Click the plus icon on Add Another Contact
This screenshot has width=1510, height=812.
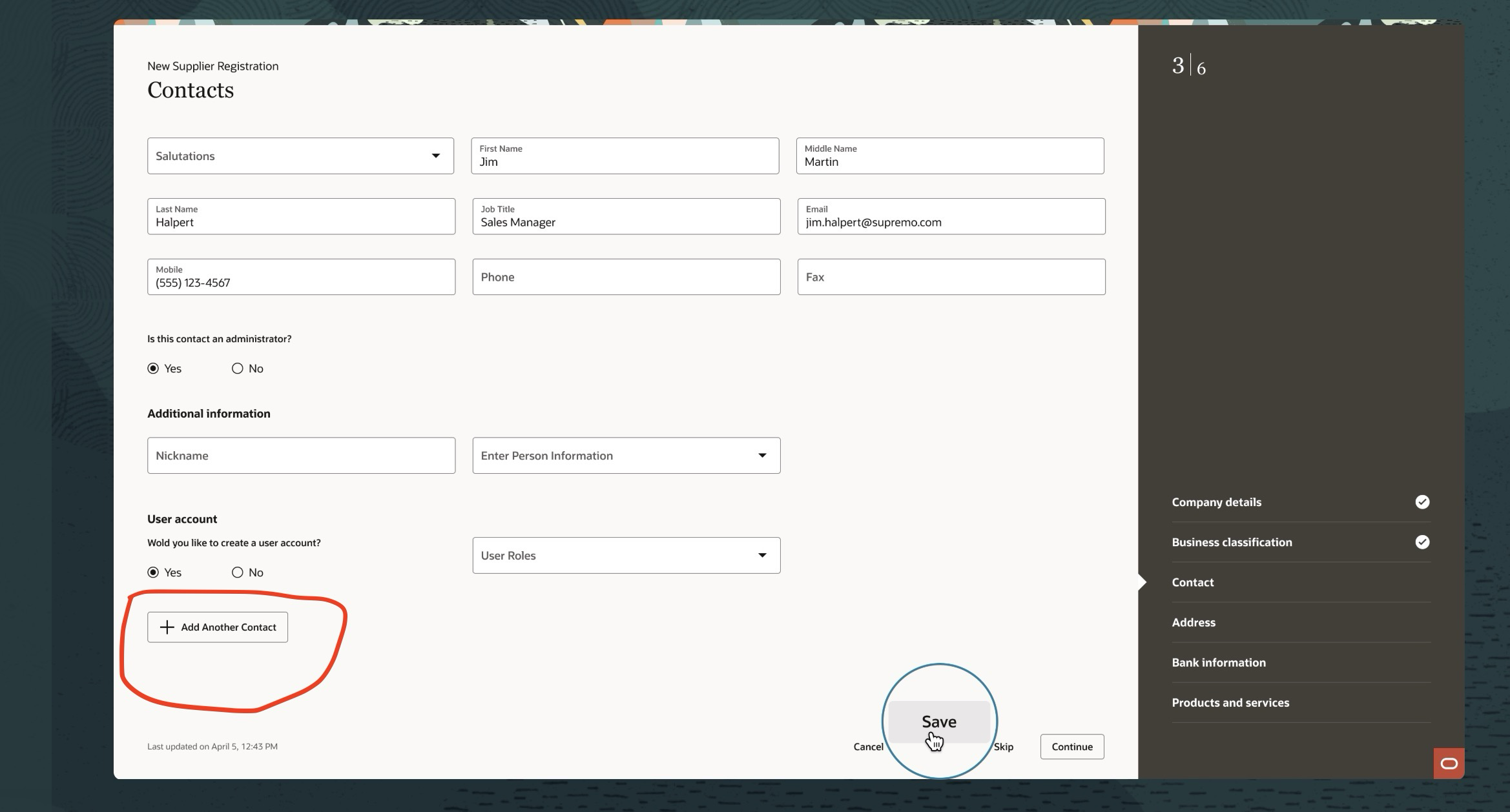pos(167,627)
